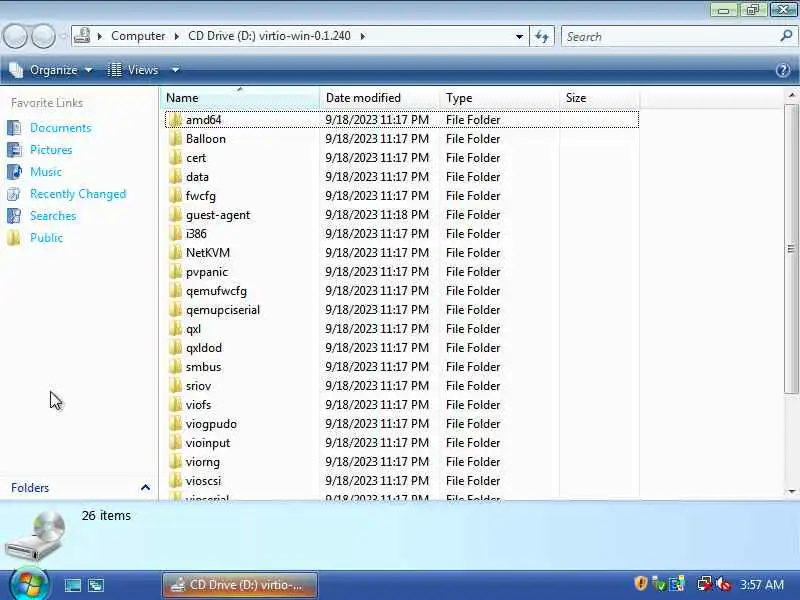Open the Pictures favorite link
The width and height of the screenshot is (800, 600).
pos(51,149)
